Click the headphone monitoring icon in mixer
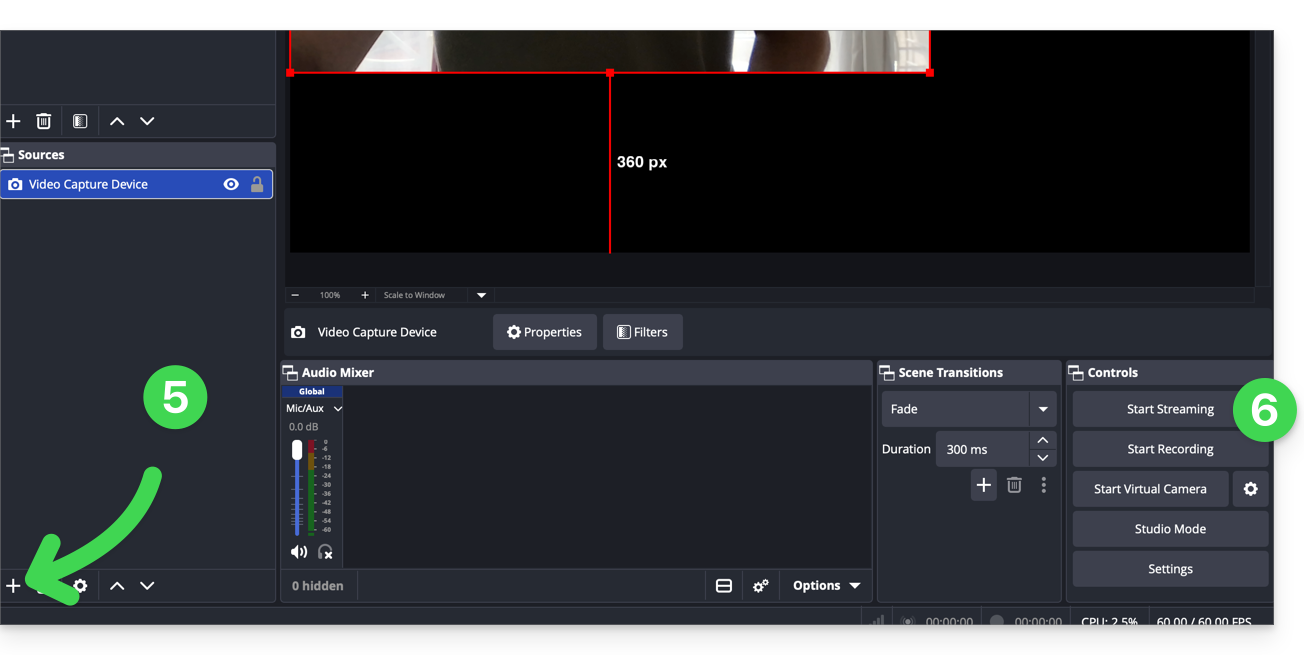 click(x=325, y=552)
